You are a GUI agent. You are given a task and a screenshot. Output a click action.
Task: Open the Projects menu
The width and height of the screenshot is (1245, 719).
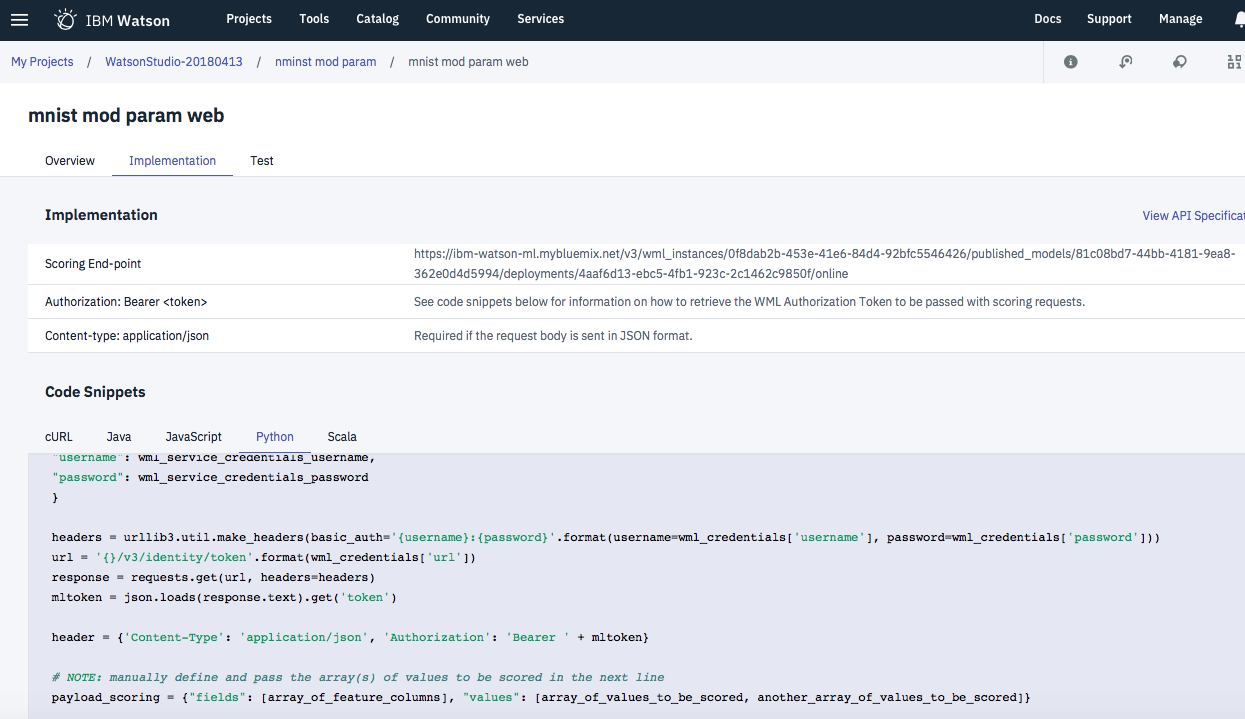pos(249,19)
